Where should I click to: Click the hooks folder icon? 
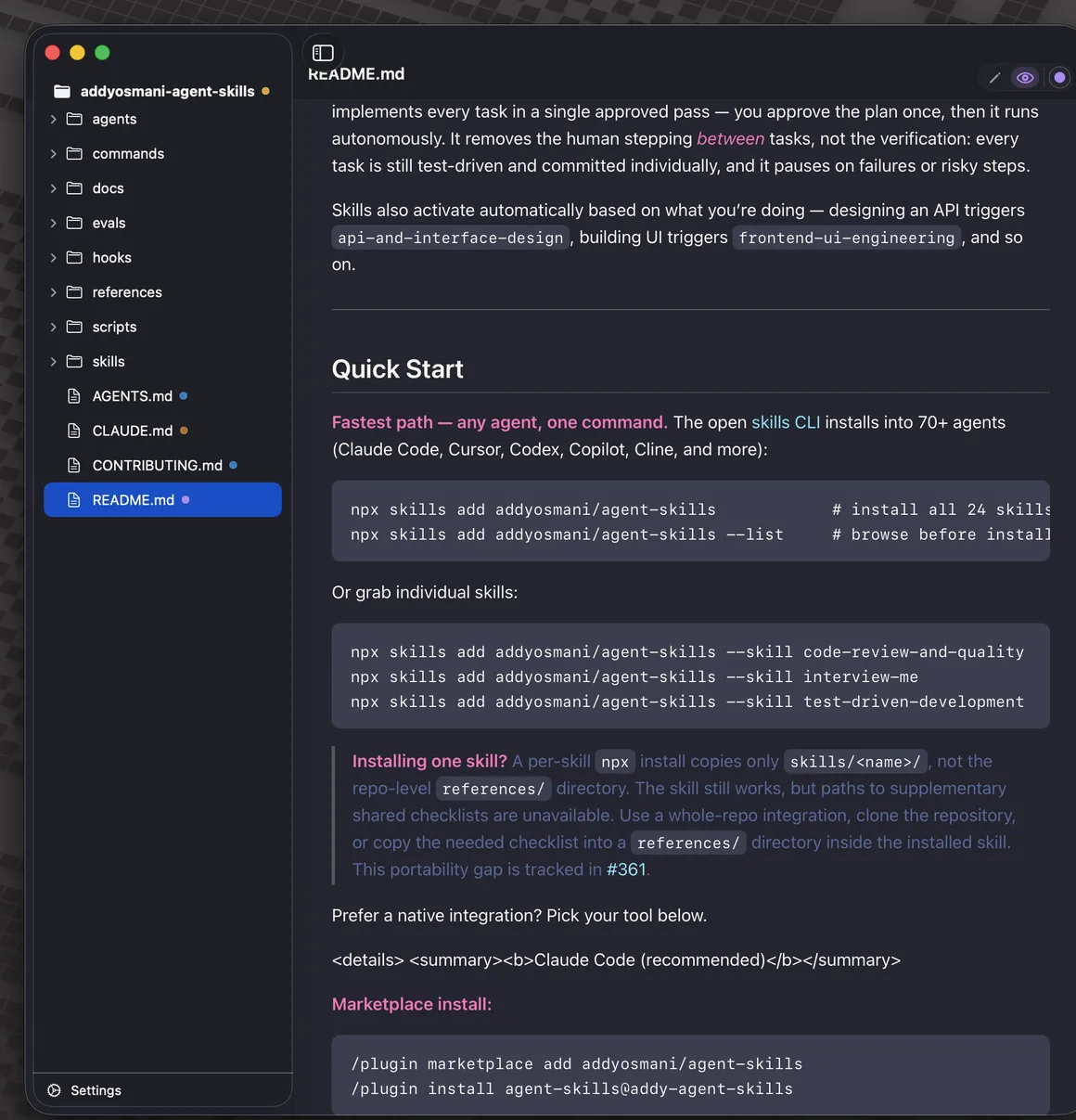(74, 257)
